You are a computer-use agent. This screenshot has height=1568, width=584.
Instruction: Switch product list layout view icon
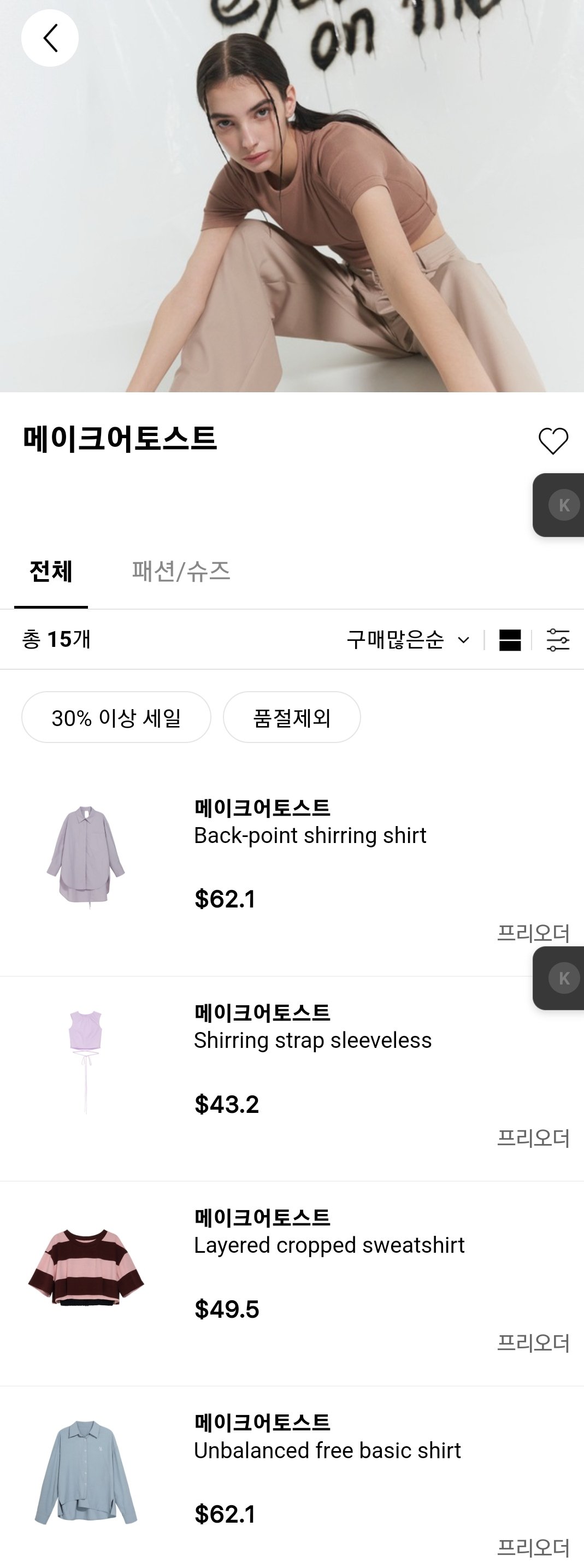point(510,640)
